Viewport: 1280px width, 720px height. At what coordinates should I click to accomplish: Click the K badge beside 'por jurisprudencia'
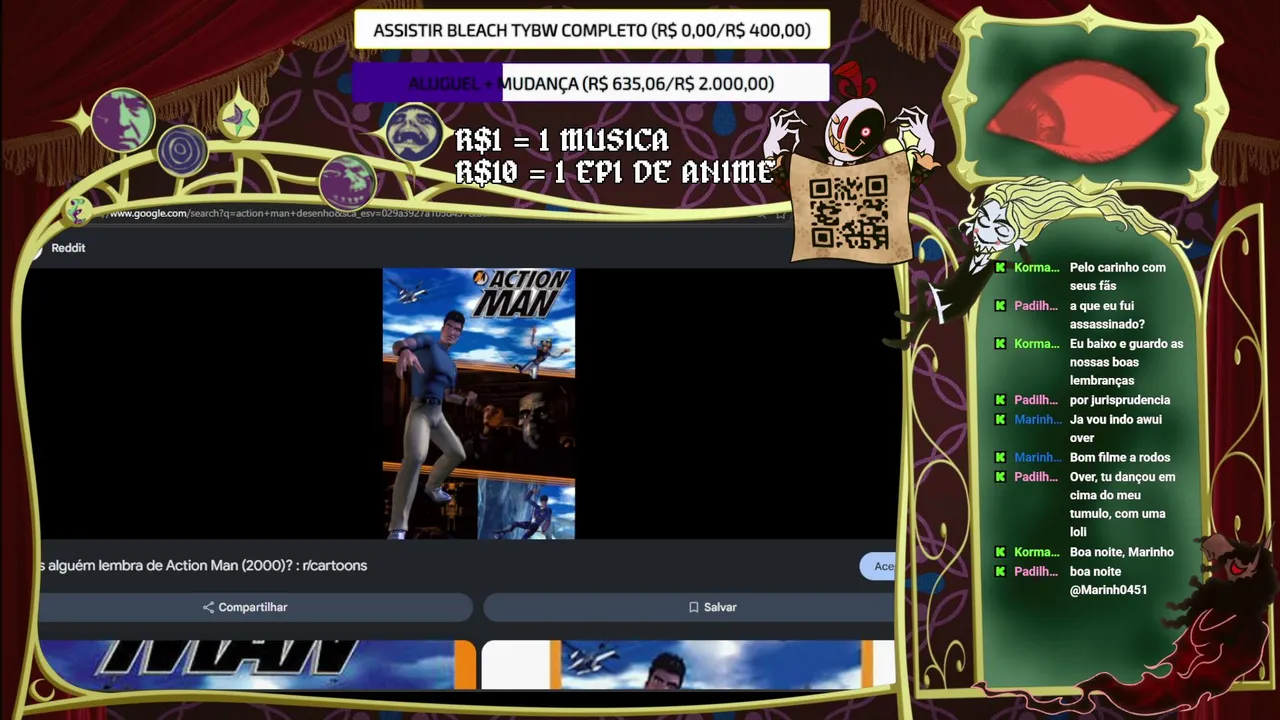click(1000, 400)
